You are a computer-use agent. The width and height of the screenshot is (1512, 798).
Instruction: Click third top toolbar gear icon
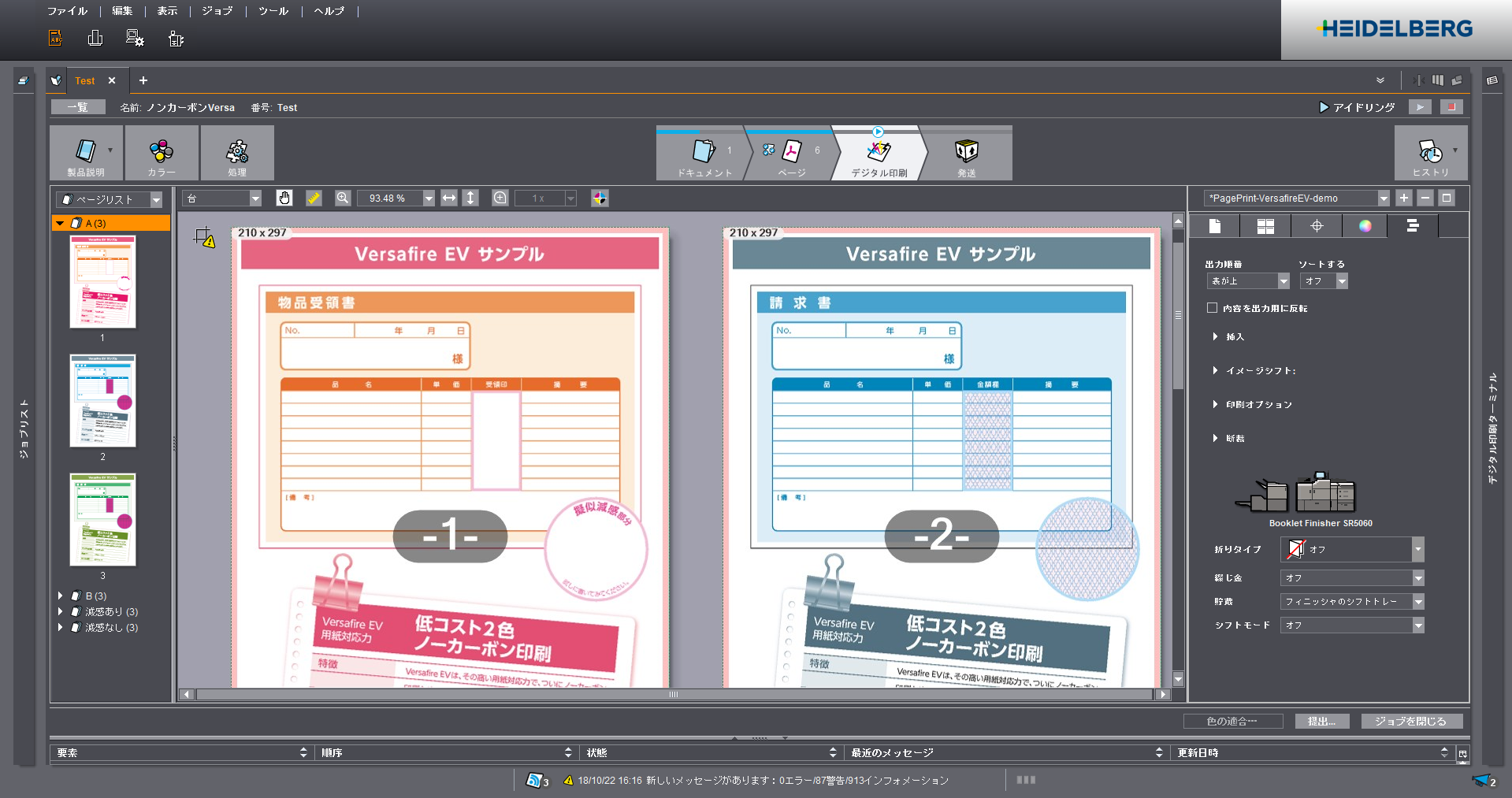[x=135, y=38]
